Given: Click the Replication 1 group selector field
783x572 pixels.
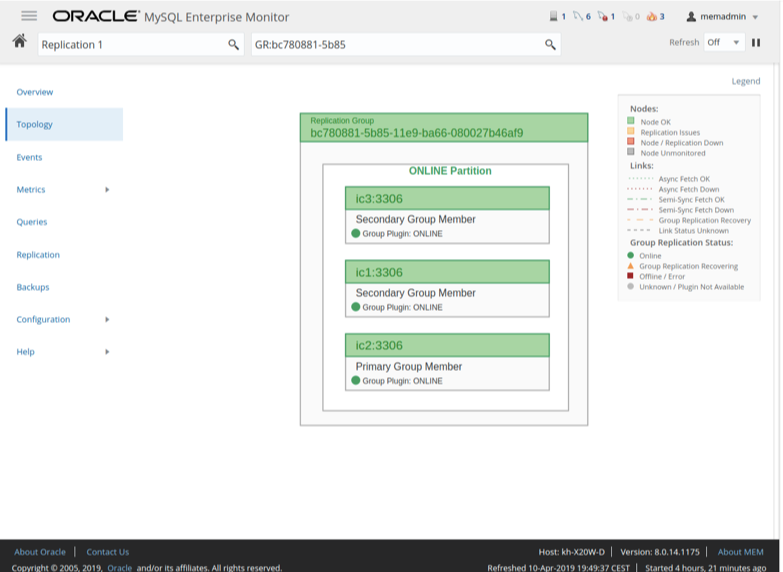Looking at the screenshot, I should point(141,44).
